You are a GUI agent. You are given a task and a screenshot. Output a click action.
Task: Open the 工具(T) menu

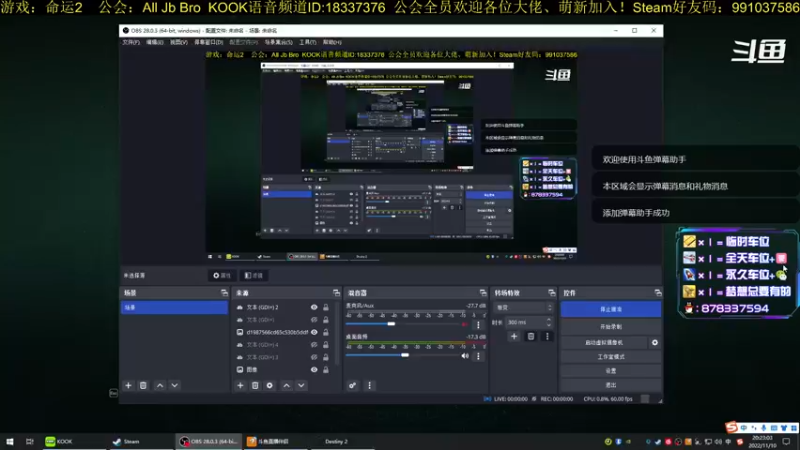click(308, 42)
